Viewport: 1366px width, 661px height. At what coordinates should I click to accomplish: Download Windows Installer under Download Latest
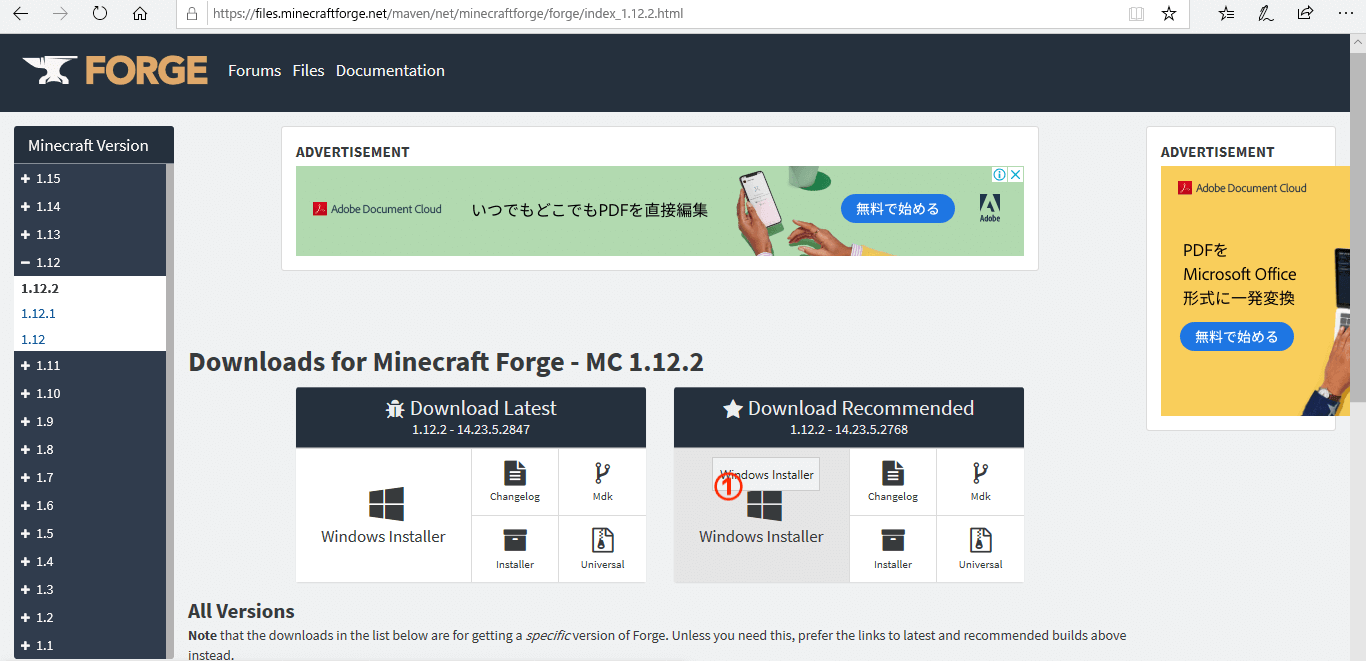pyautogui.click(x=384, y=515)
